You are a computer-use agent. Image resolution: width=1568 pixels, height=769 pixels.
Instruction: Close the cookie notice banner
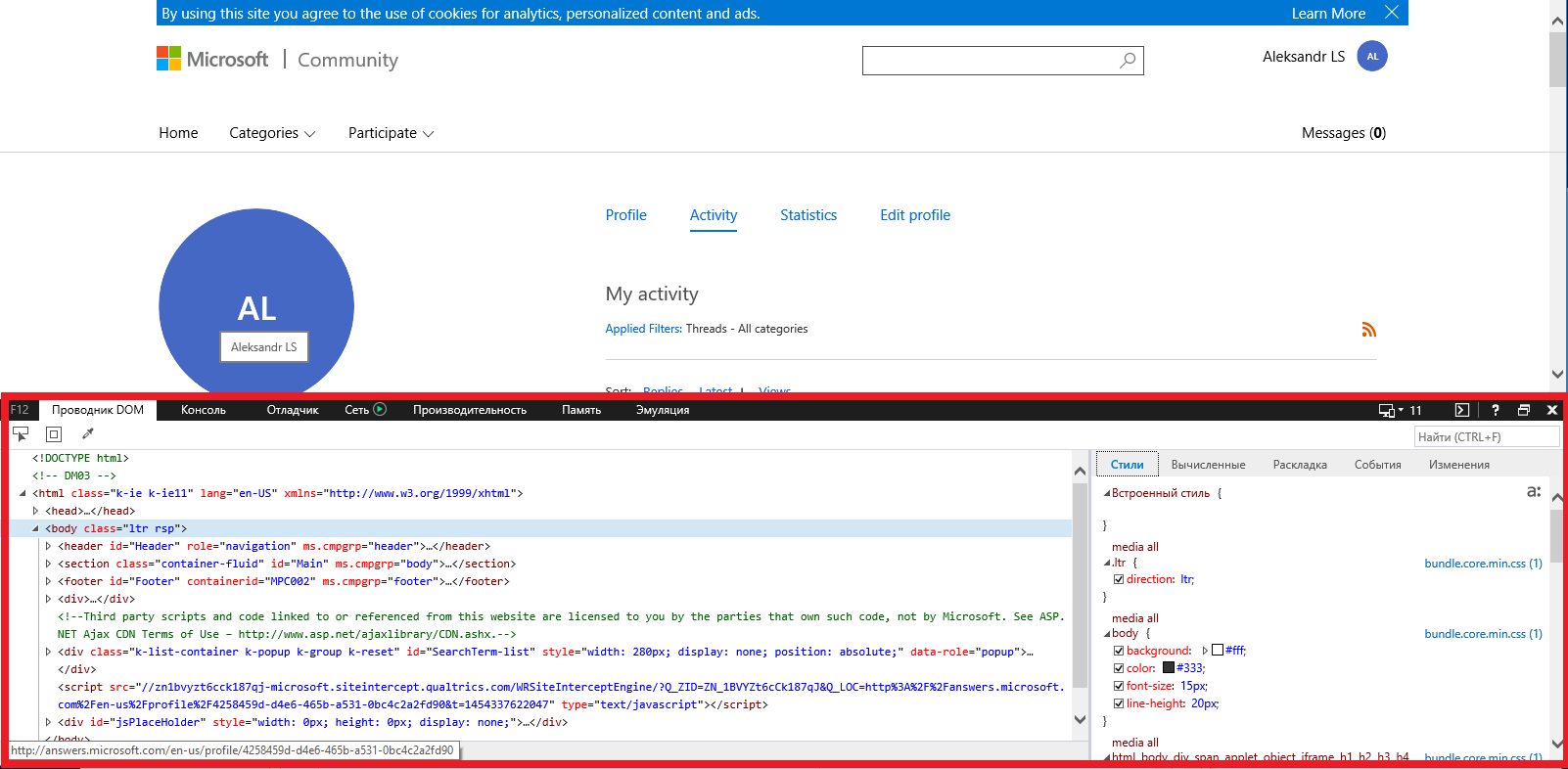click(1392, 13)
